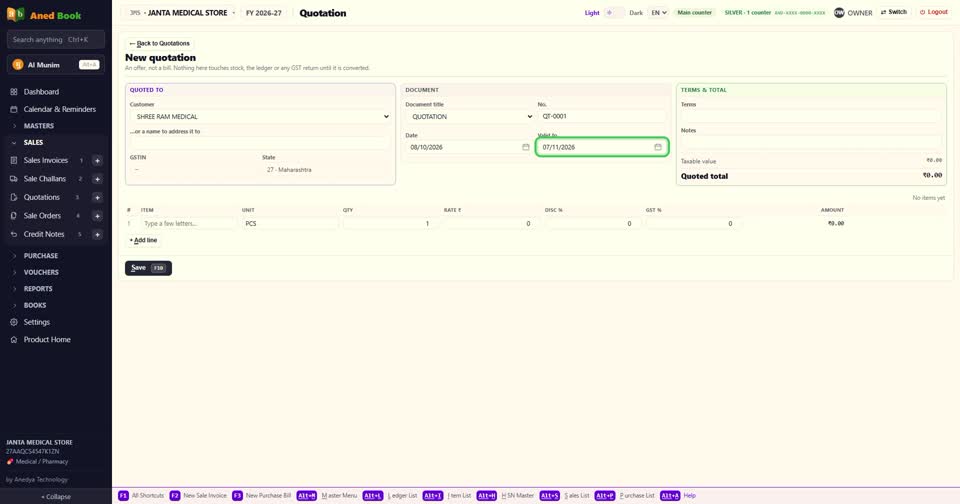Image resolution: width=960 pixels, height=504 pixels.
Task: Expand the VOUCHERS section
Action: pos(41,272)
